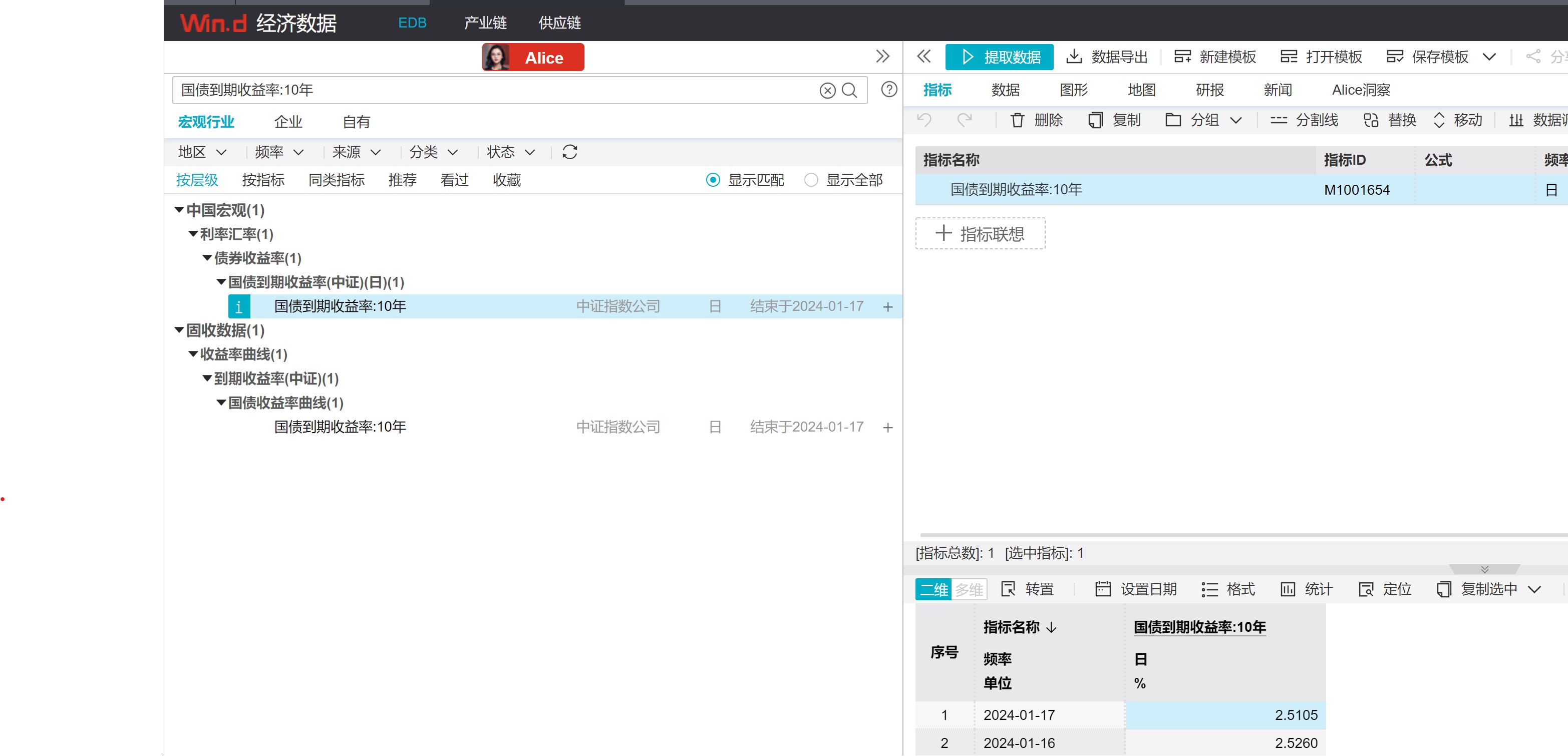Clear the search box with X icon
This screenshot has width=1568, height=756.
[827, 90]
